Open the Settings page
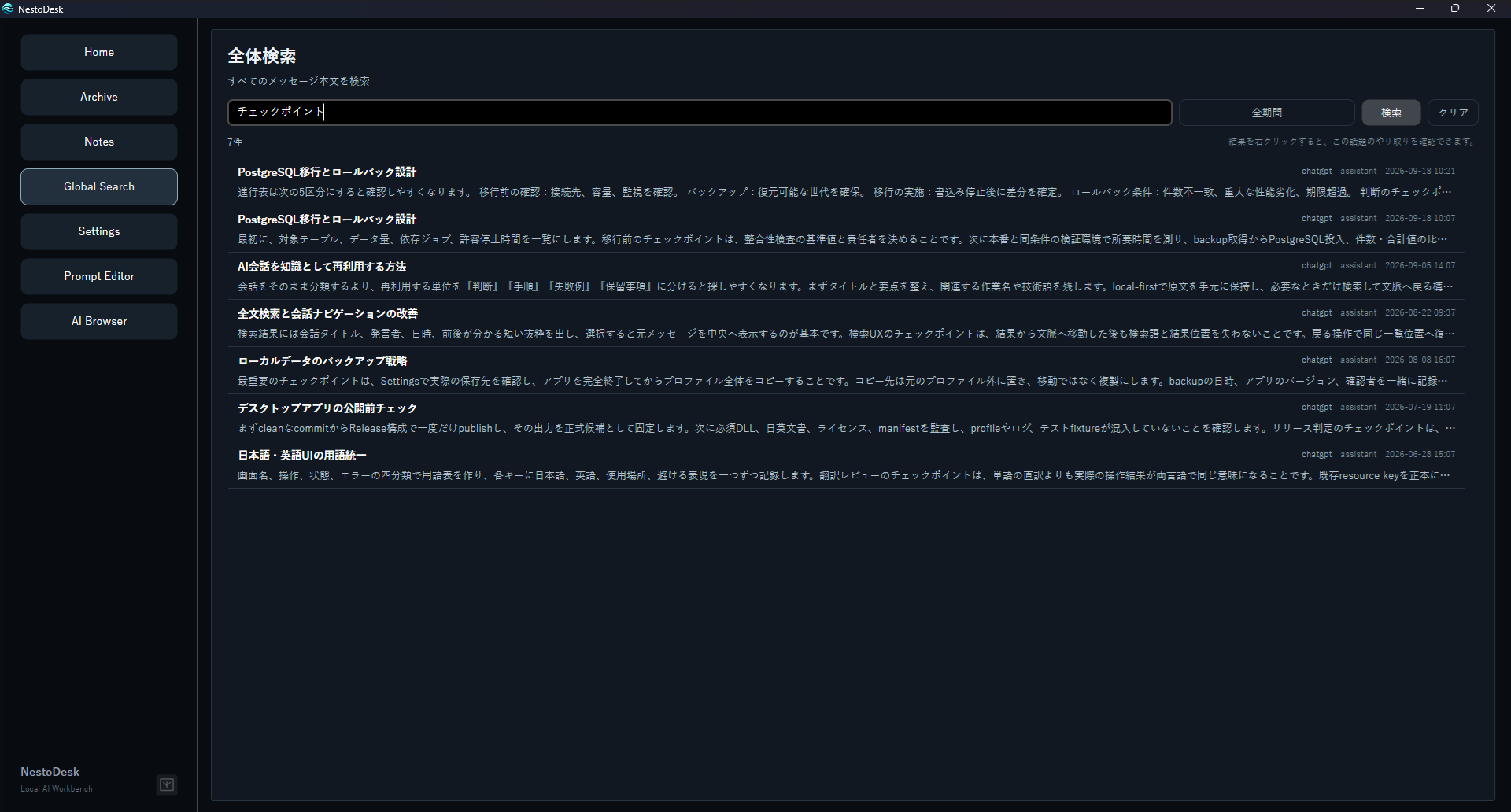The image size is (1511, 812). pyautogui.click(x=99, y=231)
